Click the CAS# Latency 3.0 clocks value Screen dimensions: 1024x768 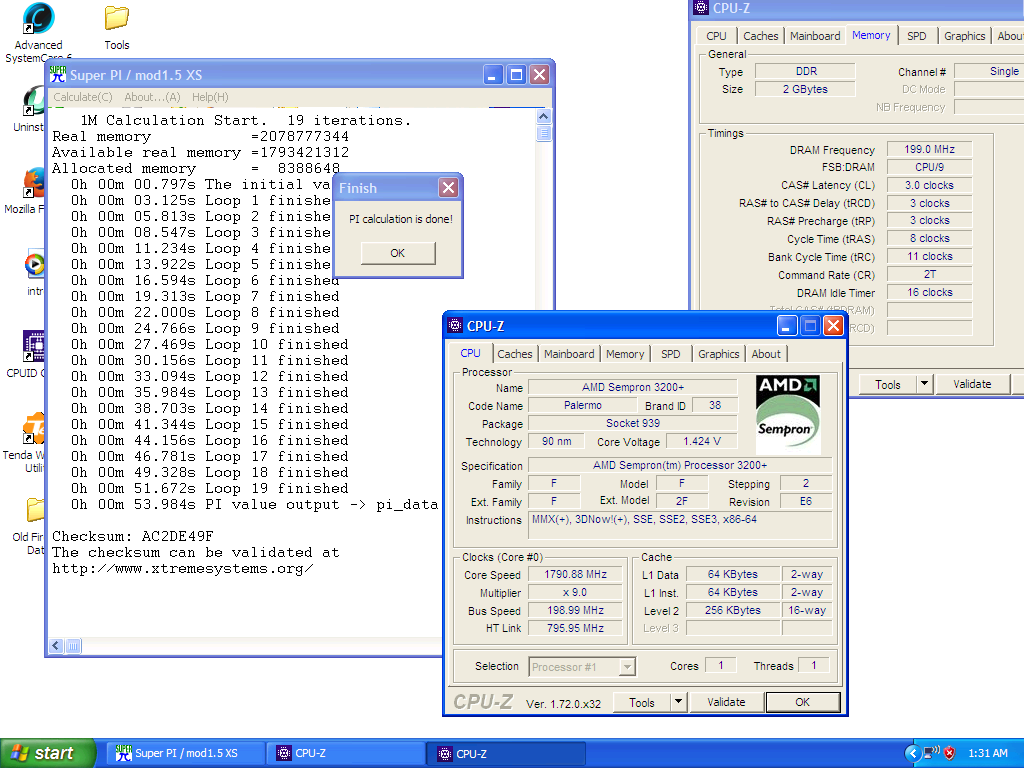click(929, 185)
